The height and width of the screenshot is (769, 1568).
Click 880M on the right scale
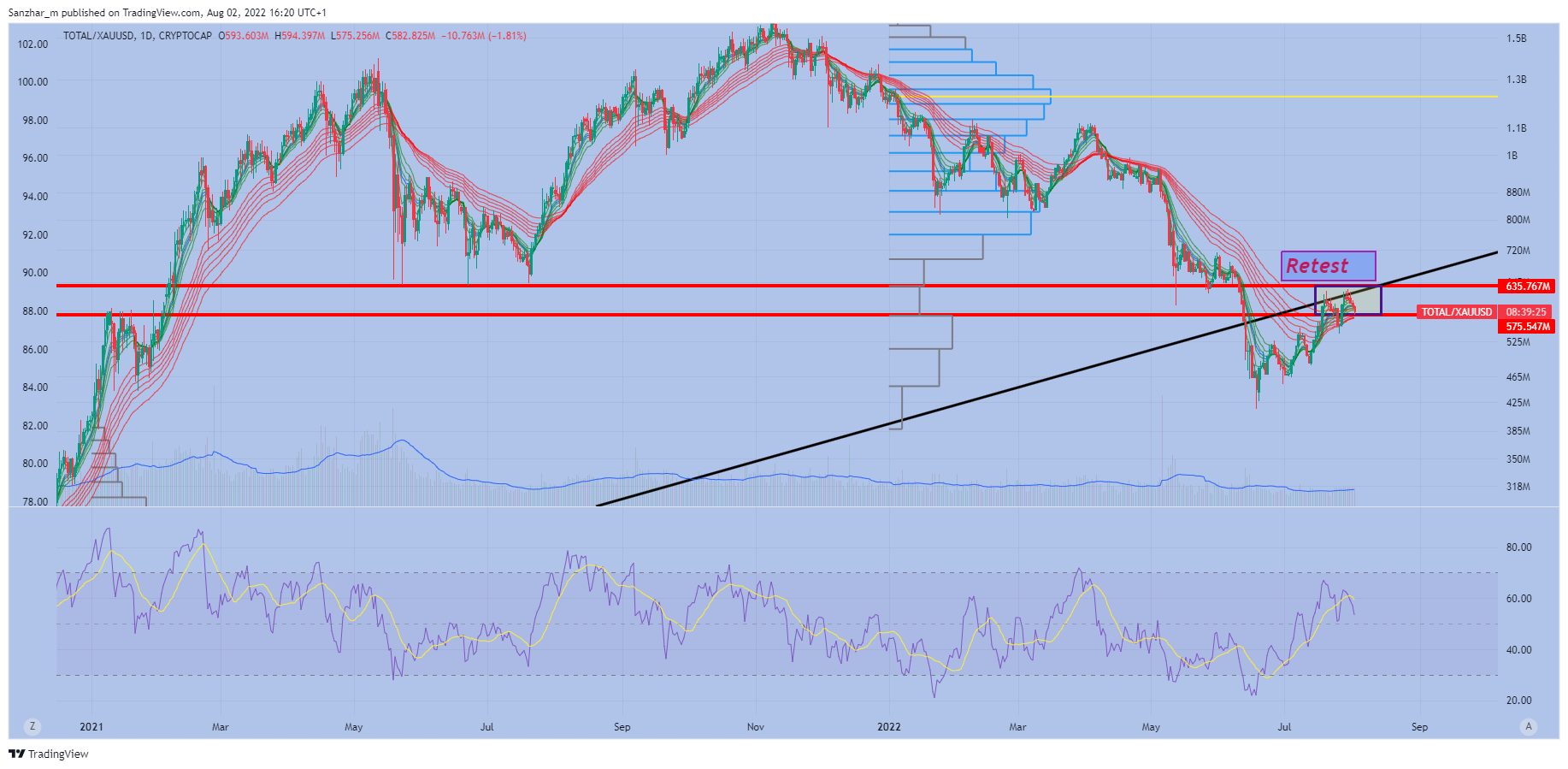click(1518, 192)
